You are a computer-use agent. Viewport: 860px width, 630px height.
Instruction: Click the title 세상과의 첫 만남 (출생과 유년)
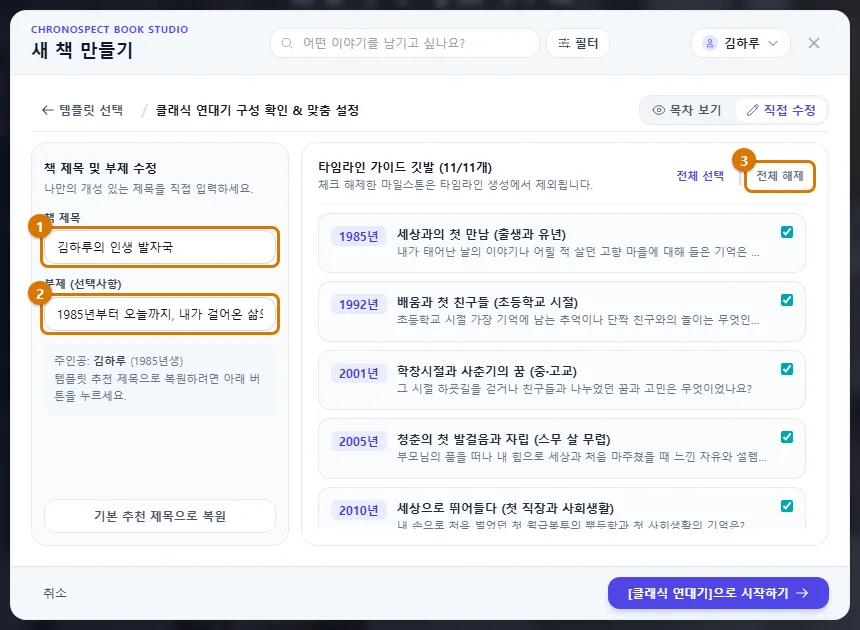(481, 234)
